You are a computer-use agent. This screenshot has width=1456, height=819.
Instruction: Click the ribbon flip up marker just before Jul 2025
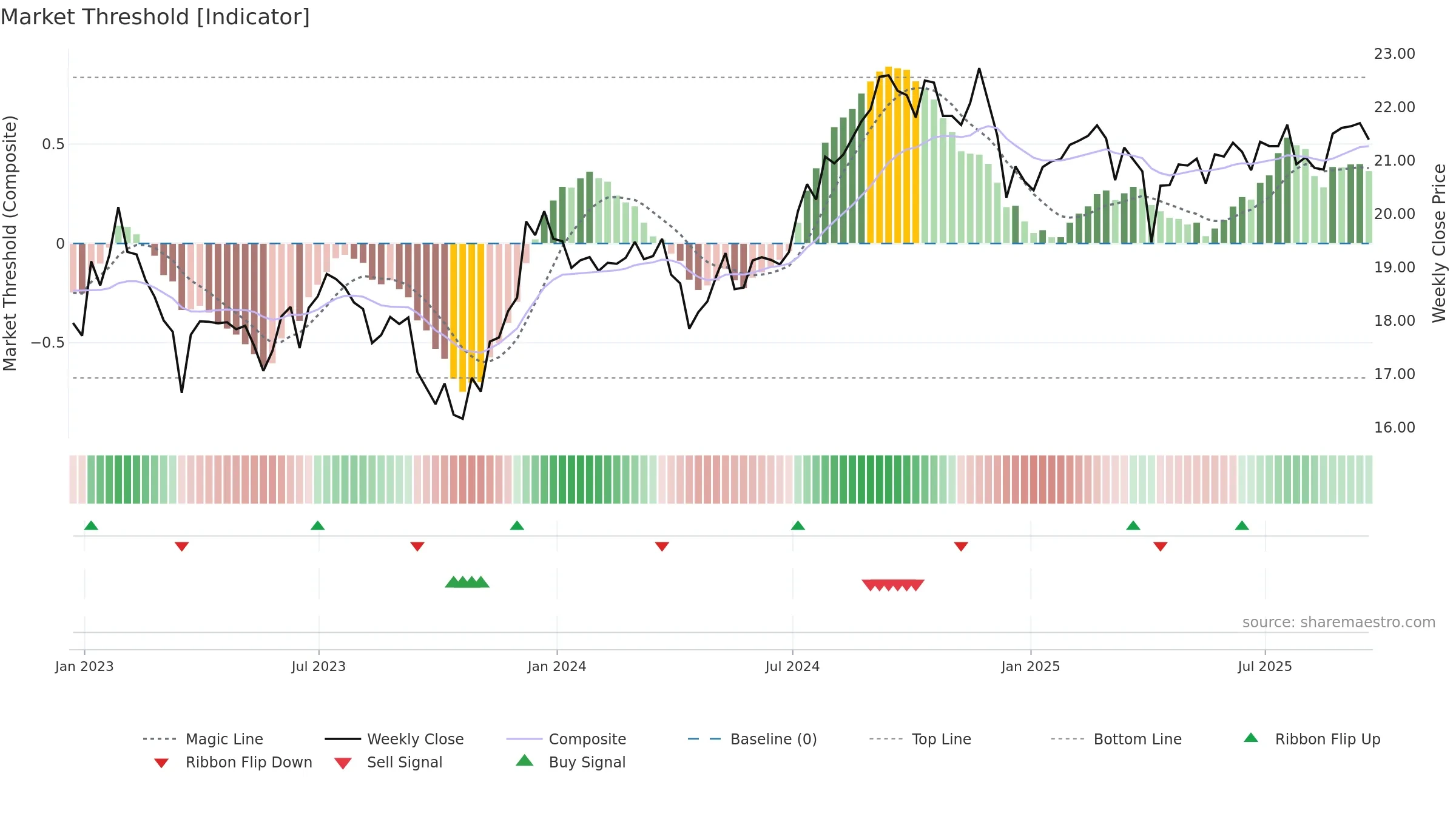click(1242, 525)
